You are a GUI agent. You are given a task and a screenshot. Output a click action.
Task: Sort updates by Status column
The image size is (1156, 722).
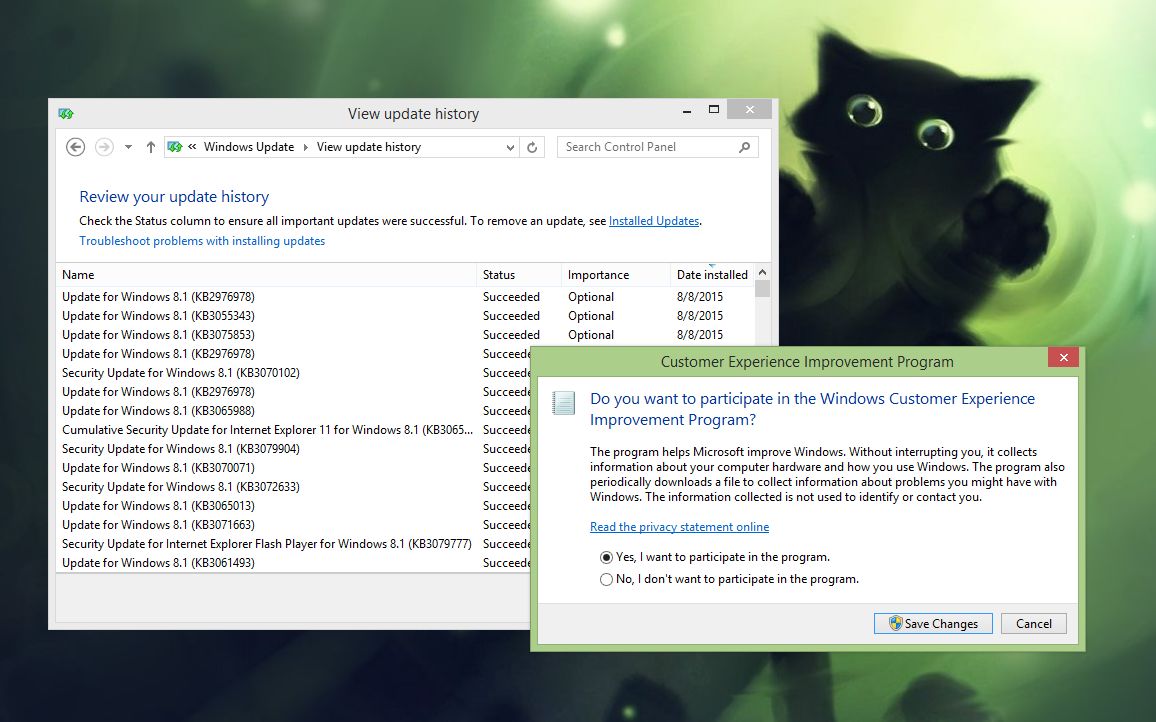pos(519,274)
